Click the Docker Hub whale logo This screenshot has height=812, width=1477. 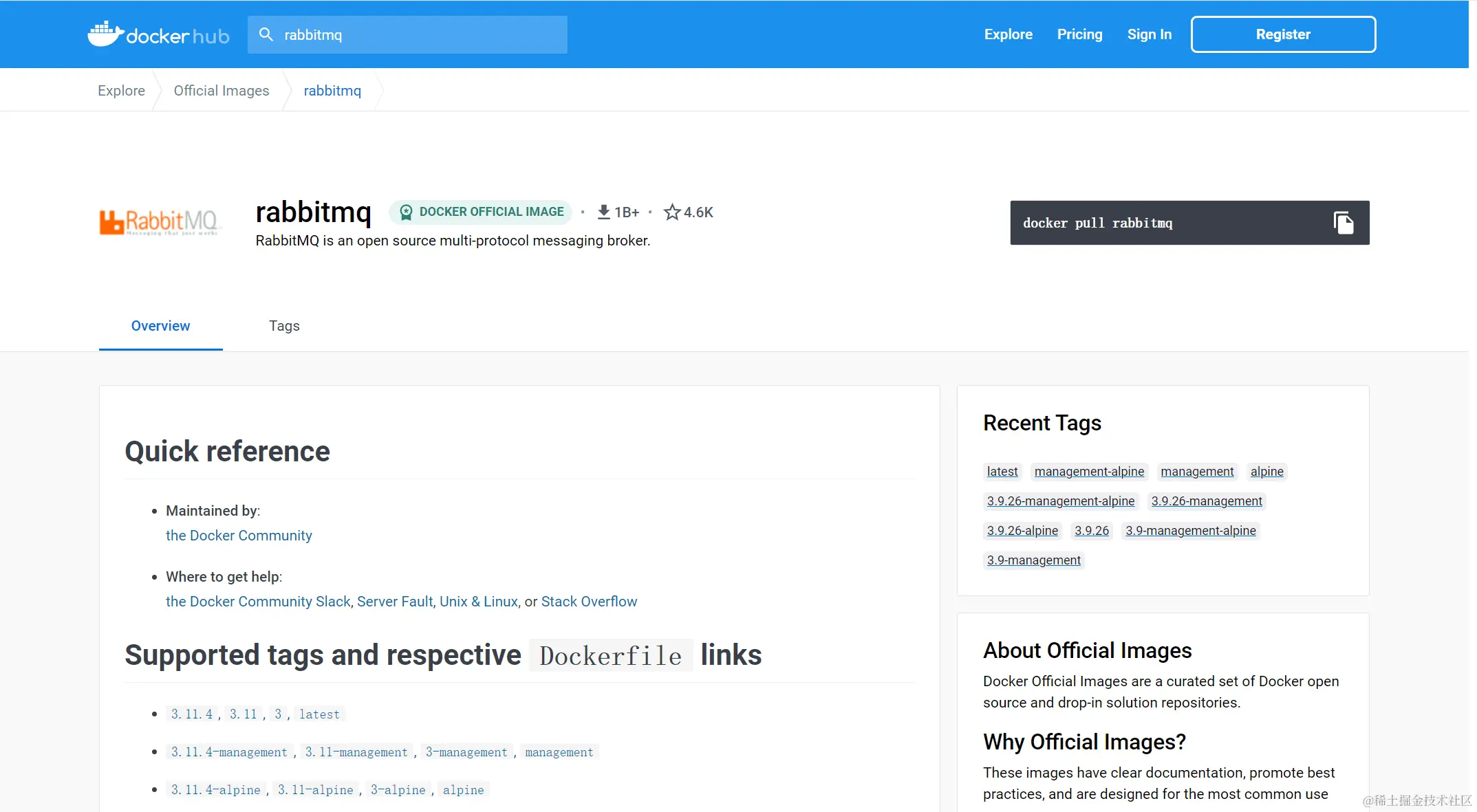tap(158, 34)
